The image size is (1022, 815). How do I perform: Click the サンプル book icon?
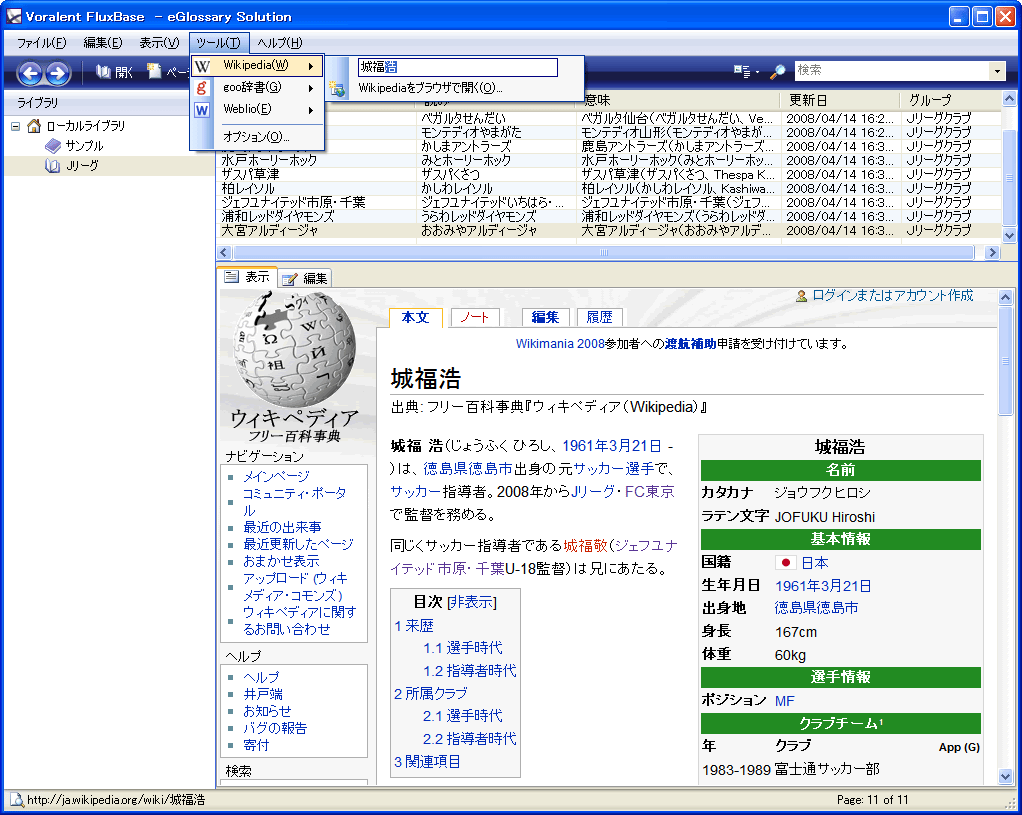(53, 145)
